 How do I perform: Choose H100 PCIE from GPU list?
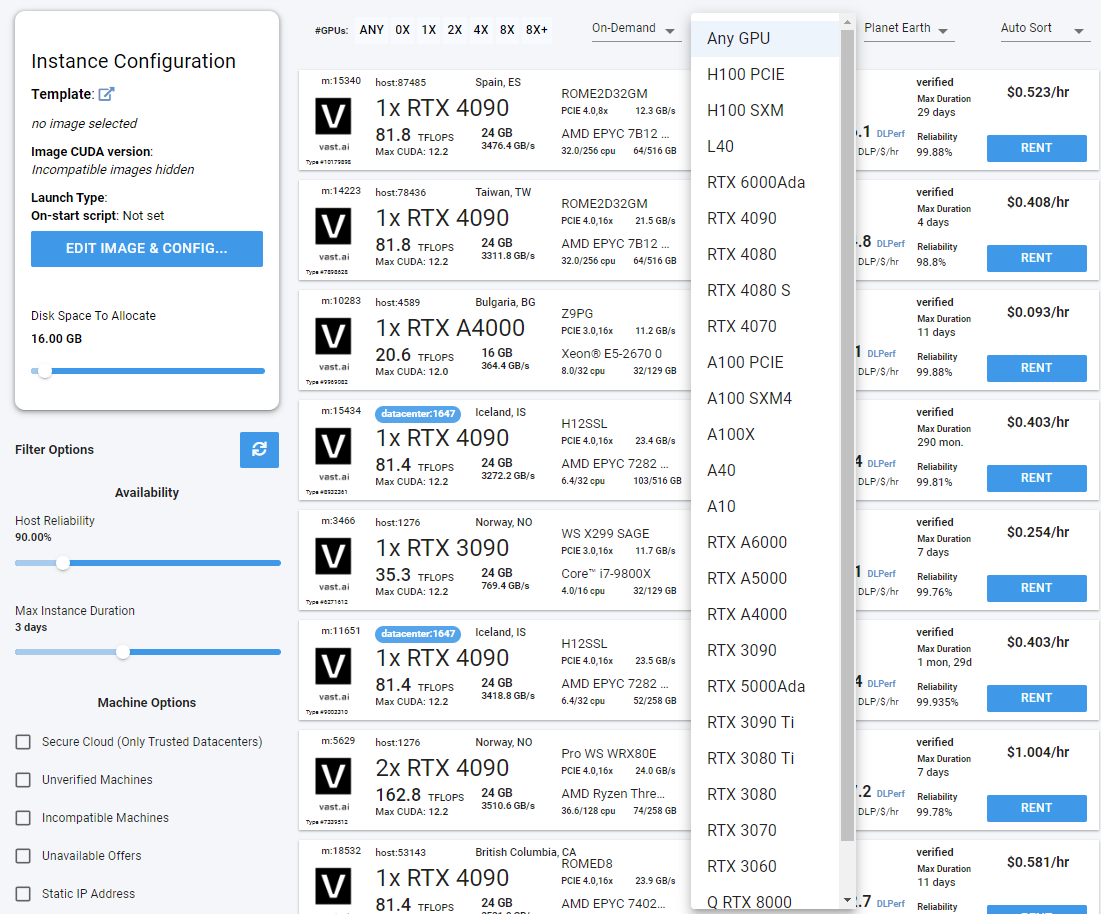[765, 74]
